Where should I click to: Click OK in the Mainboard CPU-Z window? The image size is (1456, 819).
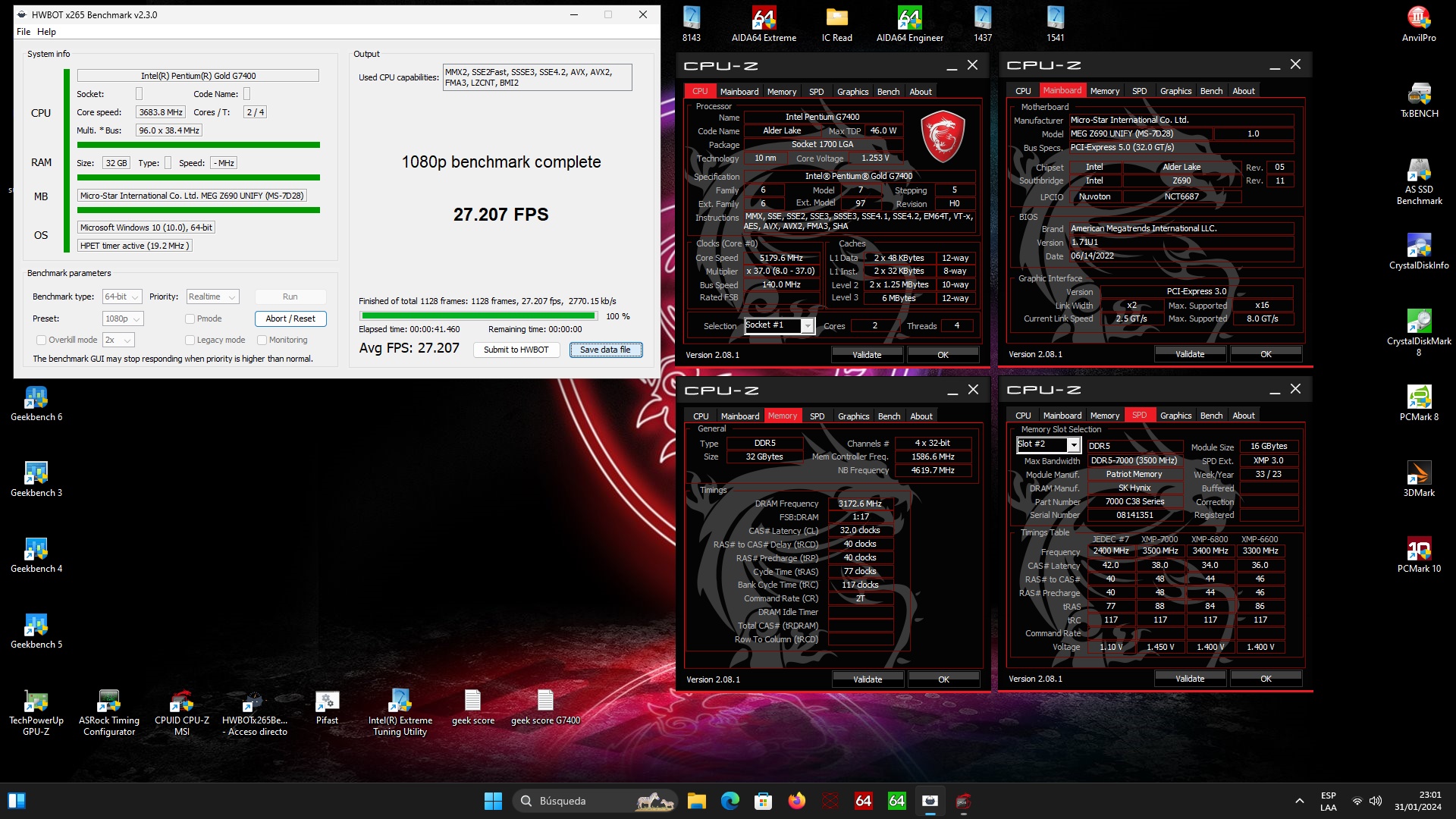1266,354
